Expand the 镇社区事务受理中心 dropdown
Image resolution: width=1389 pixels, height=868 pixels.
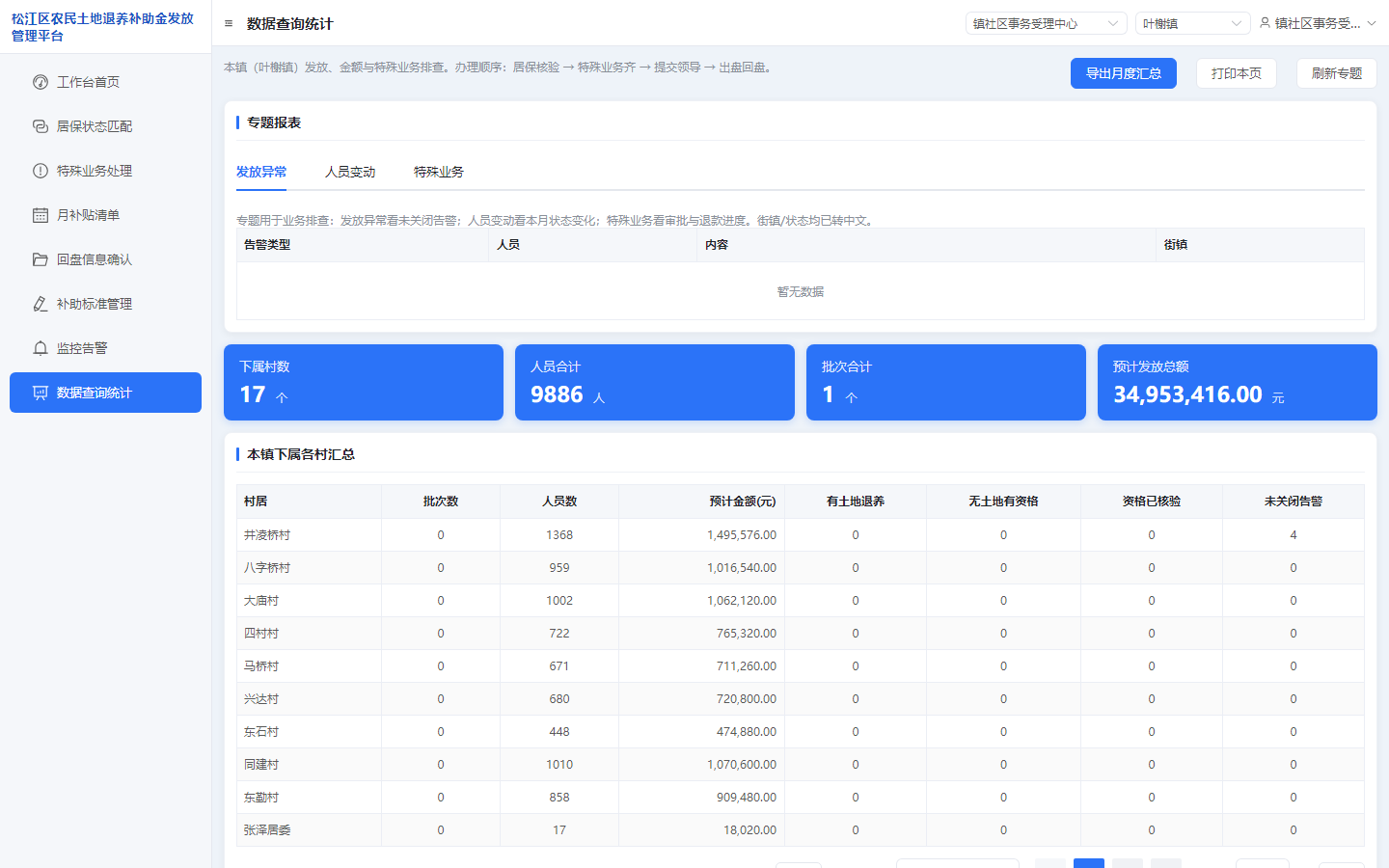tap(1047, 23)
